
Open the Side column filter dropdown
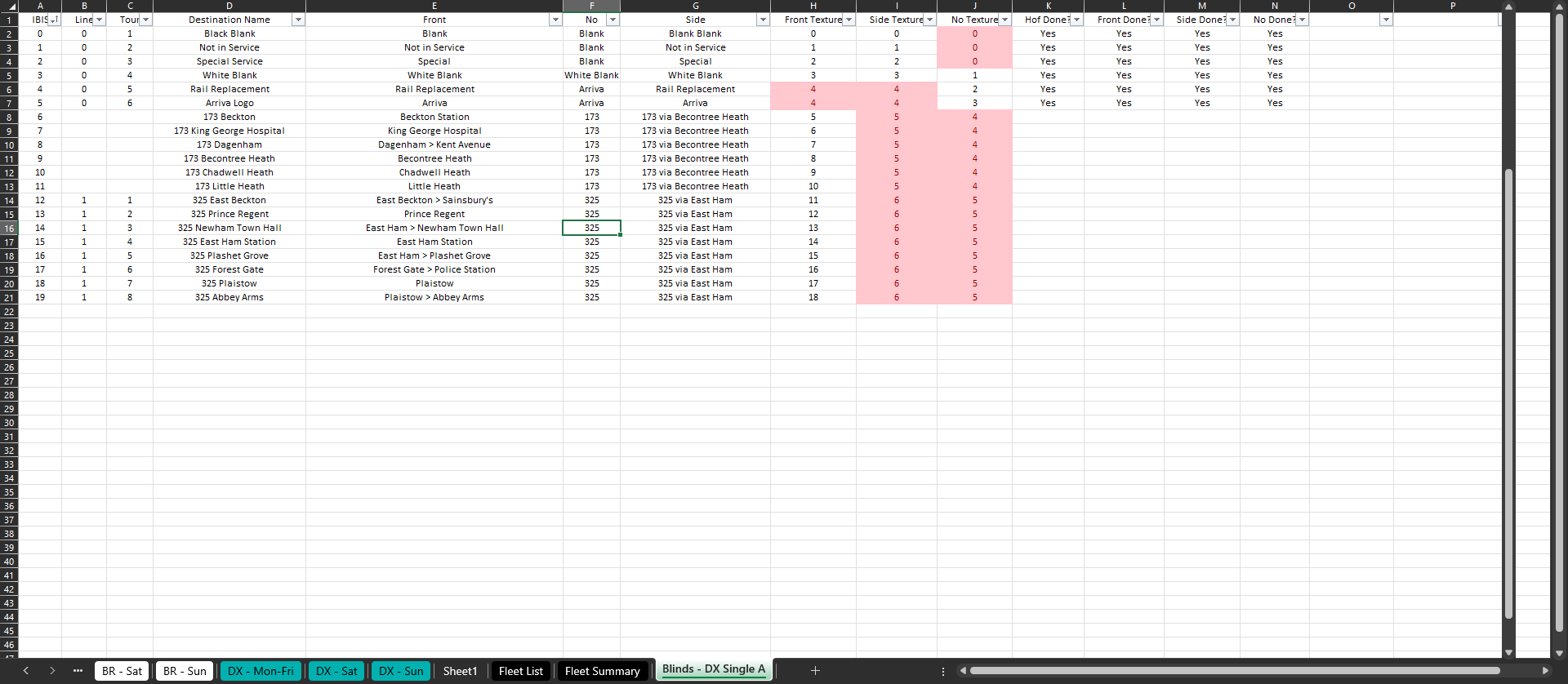click(763, 20)
